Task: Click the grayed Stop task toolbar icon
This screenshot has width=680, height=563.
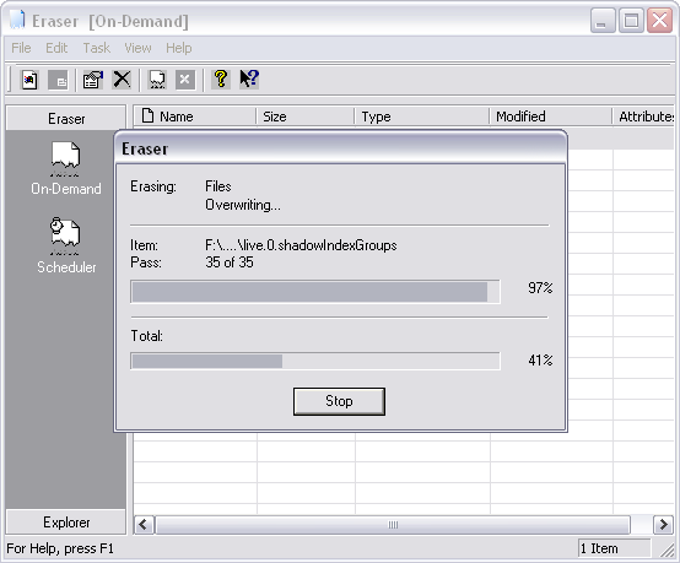Action: [185, 80]
